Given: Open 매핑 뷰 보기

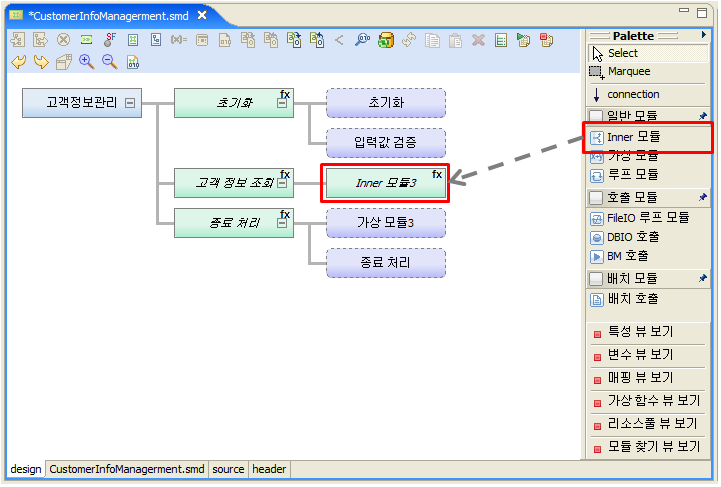Looking at the screenshot, I should click(648, 378).
